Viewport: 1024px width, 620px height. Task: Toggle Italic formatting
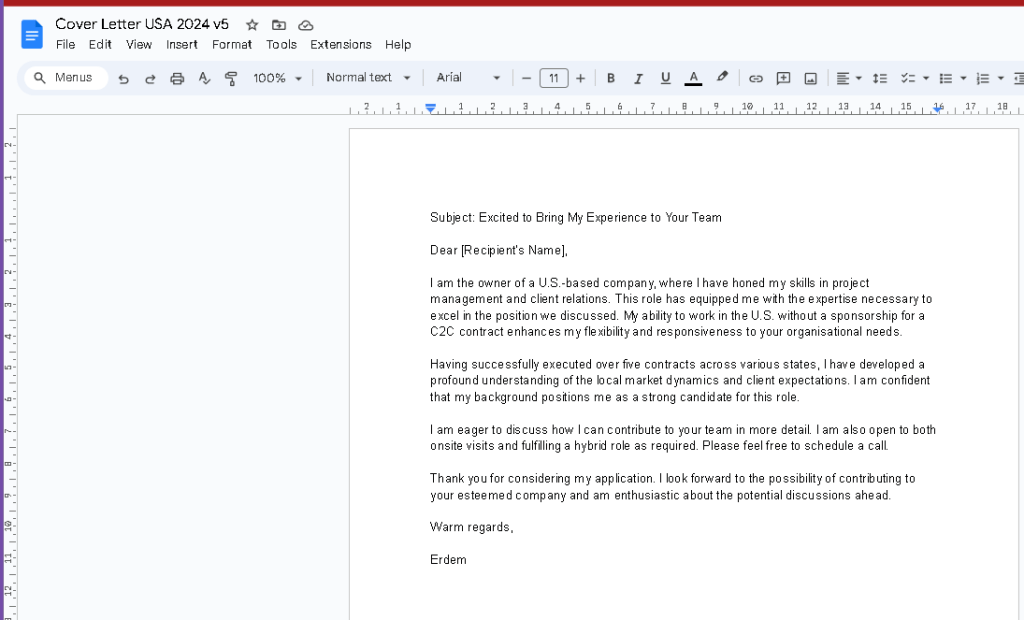pos(638,78)
